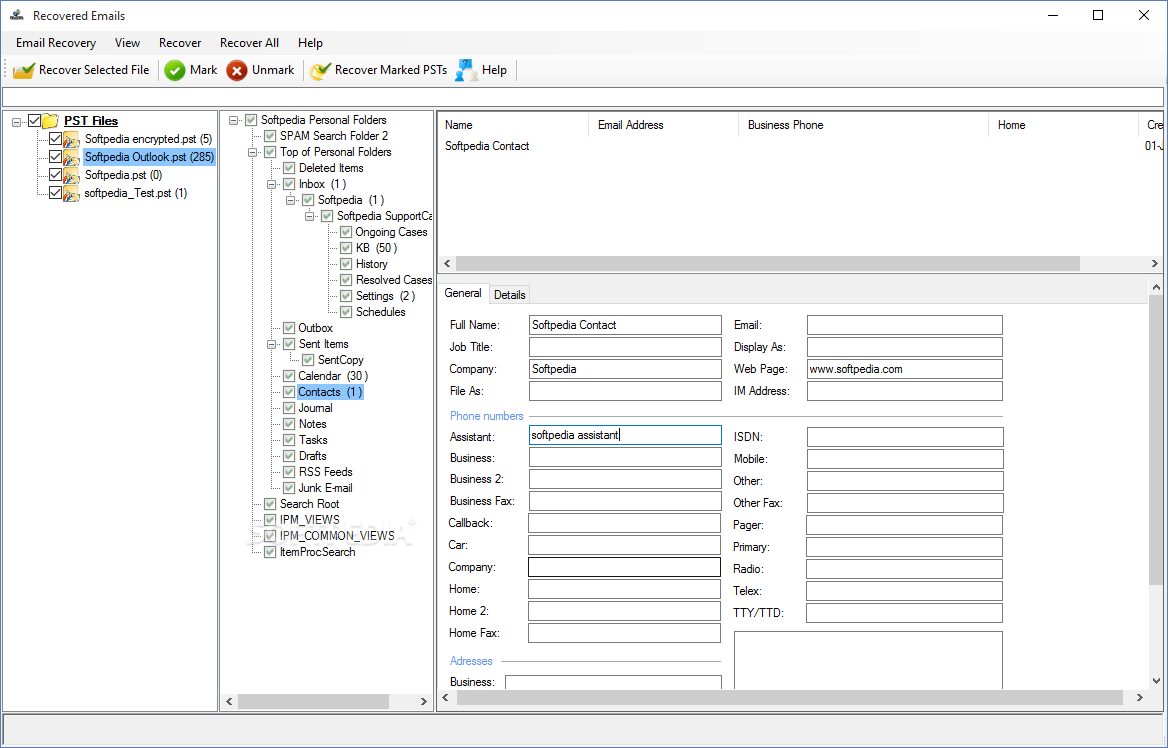Toggle the Calendar (30) checkbox
This screenshot has width=1168, height=748.
click(289, 375)
